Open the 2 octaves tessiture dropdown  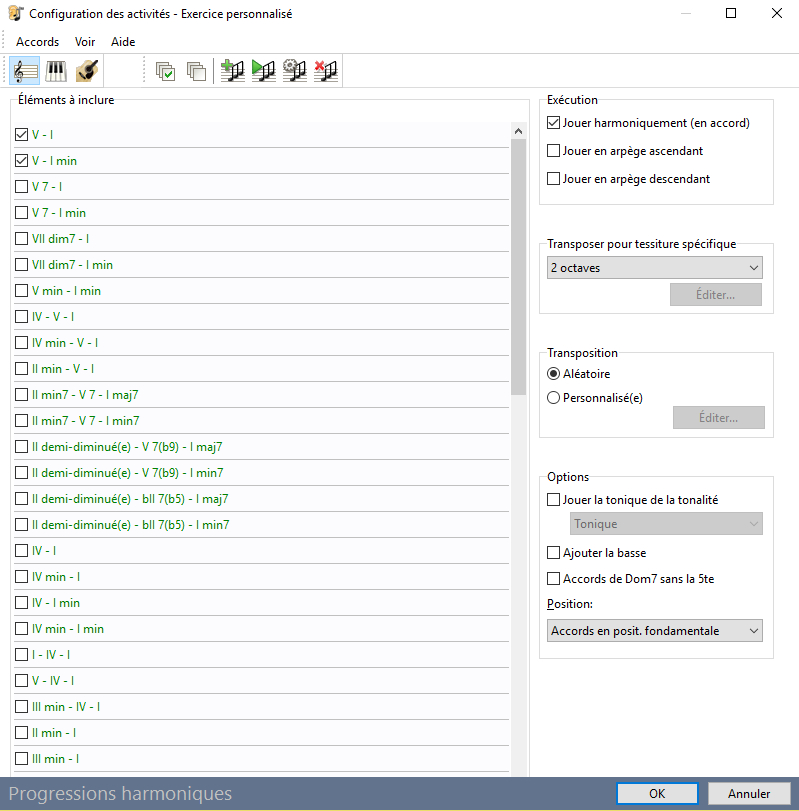[655, 268]
